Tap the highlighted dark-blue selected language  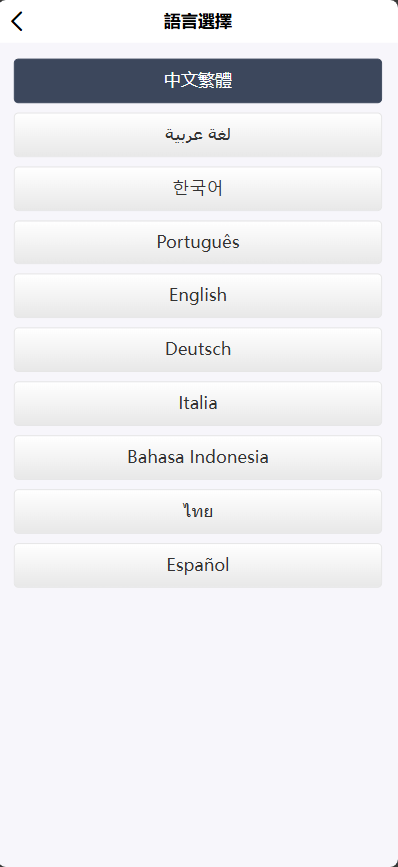point(198,81)
